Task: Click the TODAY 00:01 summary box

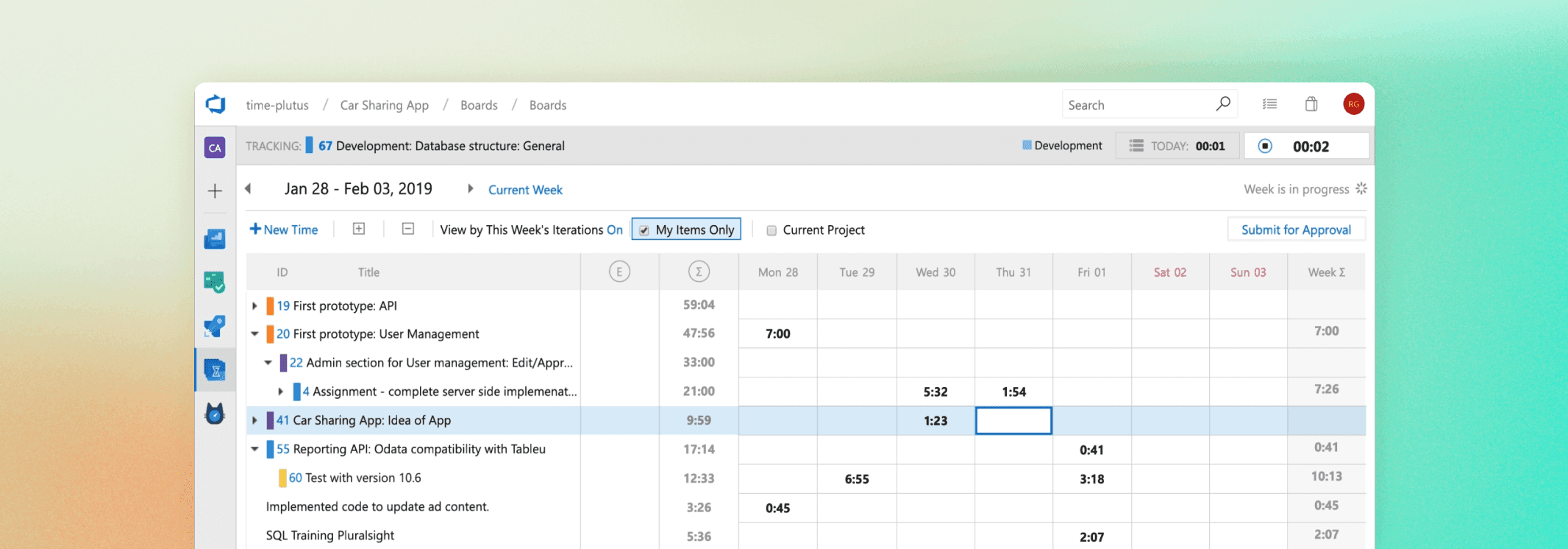Action: (1177, 146)
